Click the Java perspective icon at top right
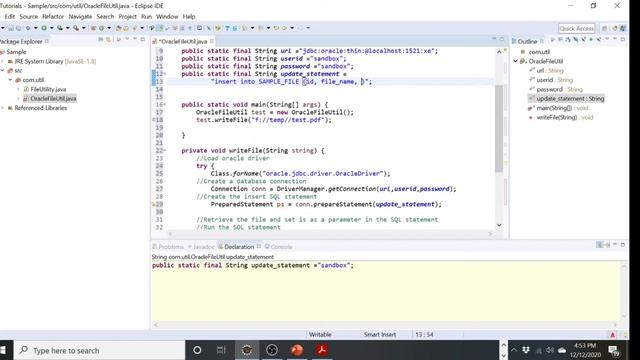This screenshot has width=640, height=360. pyautogui.click(x=622, y=29)
